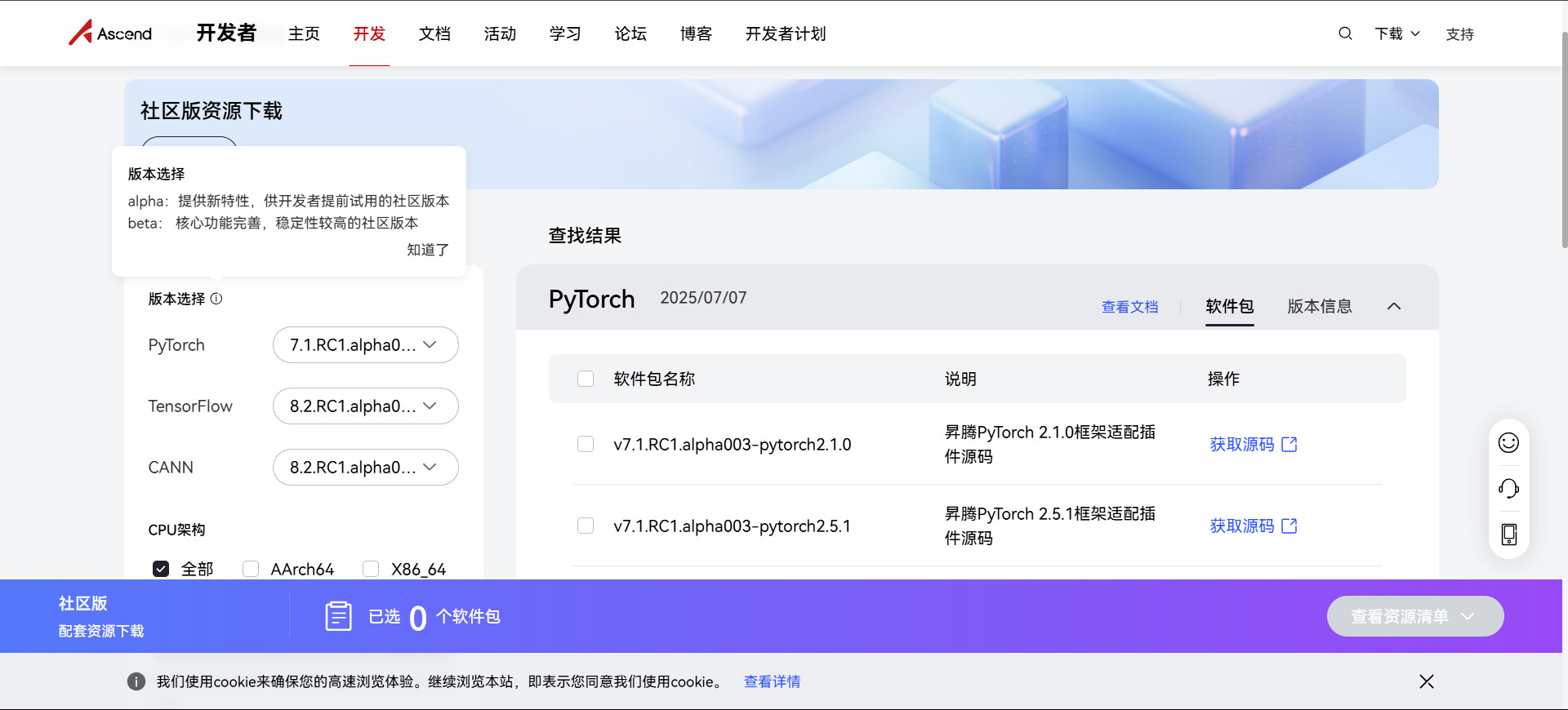Open the smiley feedback icon
Viewport: 1568px width, 710px height.
tap(1508, 442)
